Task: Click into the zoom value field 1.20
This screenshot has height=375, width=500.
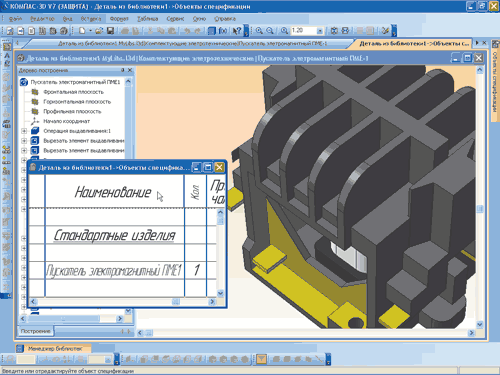Action: coord(303,31)
